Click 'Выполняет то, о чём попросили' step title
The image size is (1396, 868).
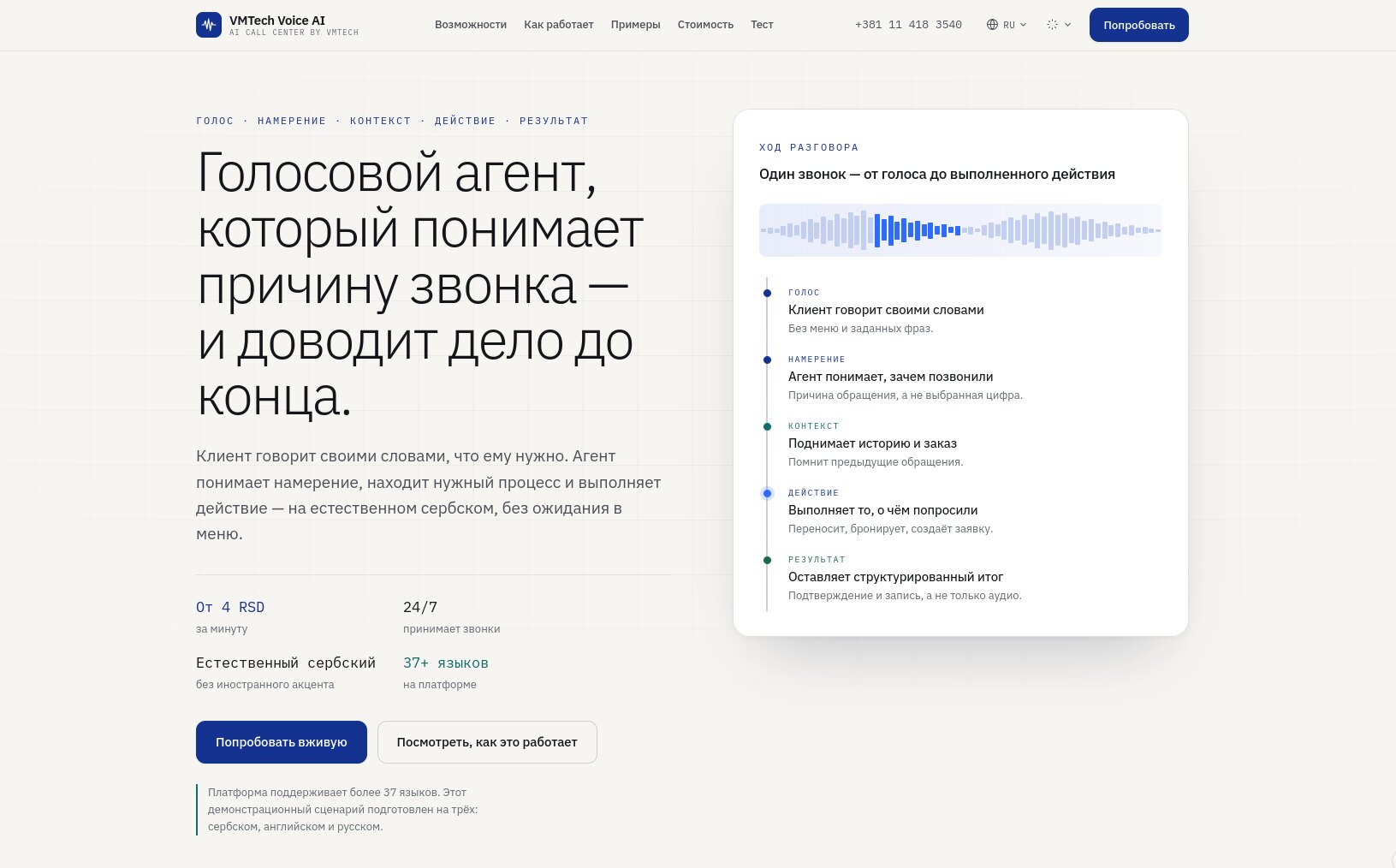coord(882,510)
